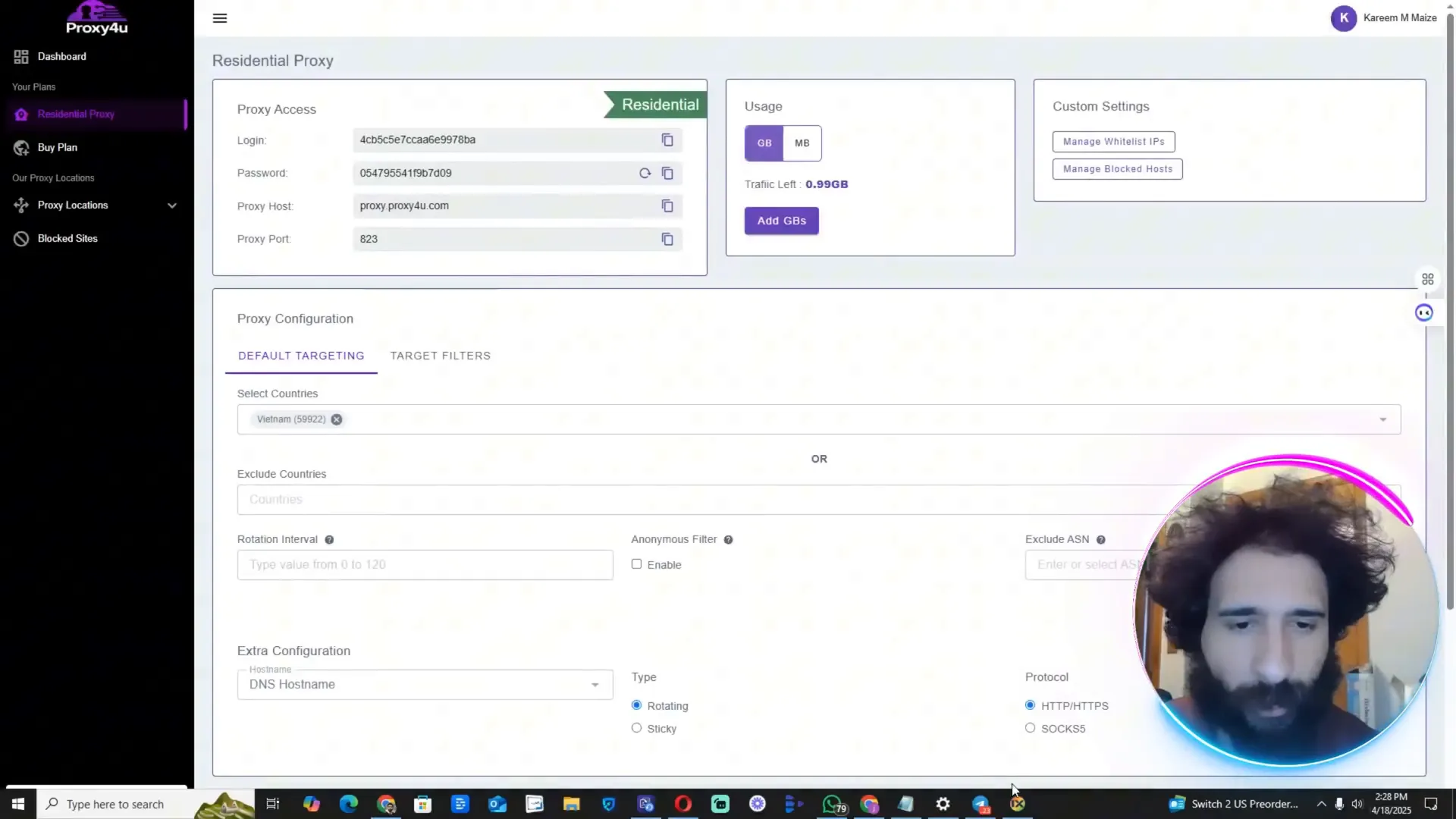Switch usage display to GB

pyautogui.click(x=764, y=143)
